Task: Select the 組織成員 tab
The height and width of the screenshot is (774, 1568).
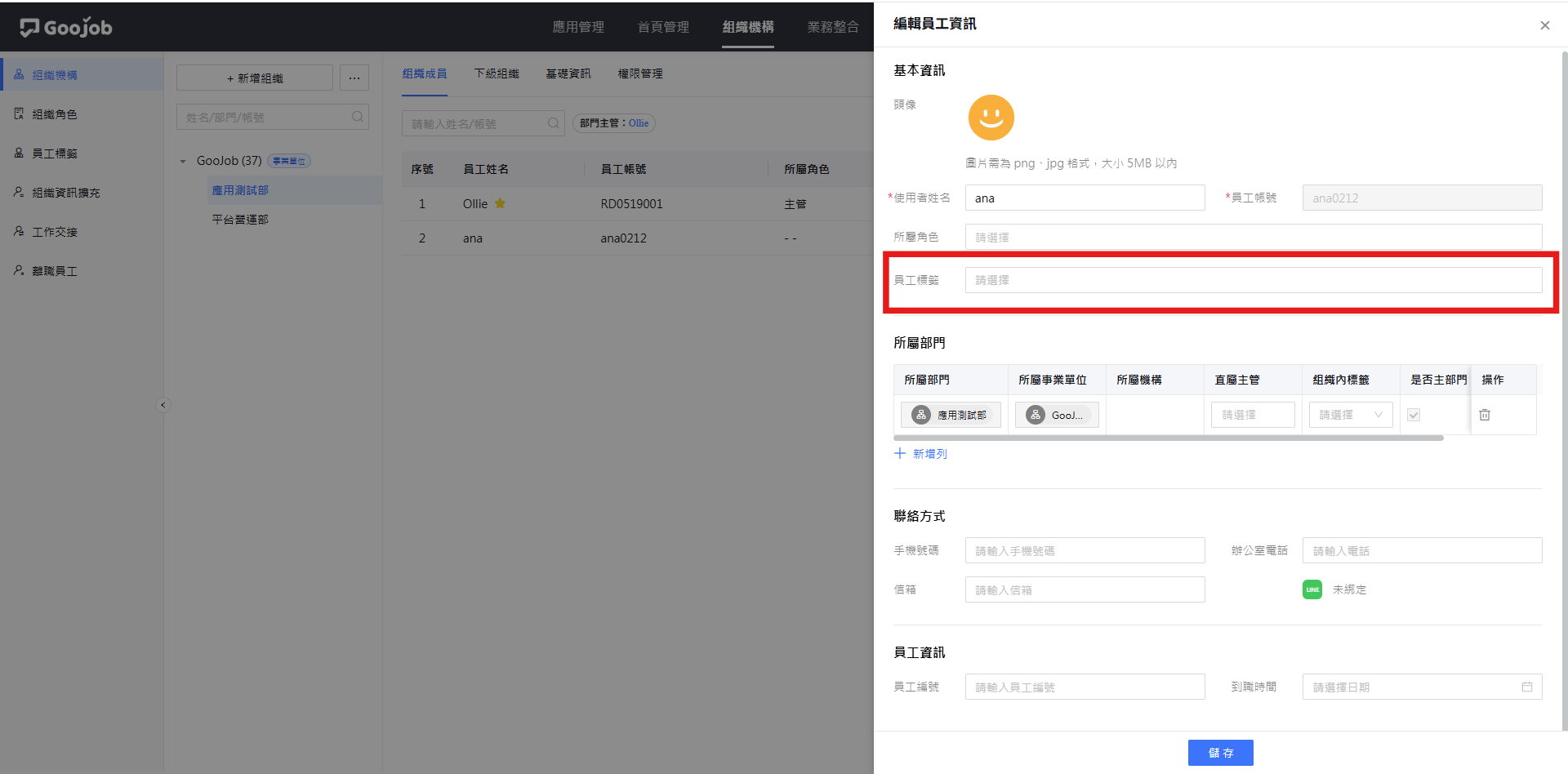Action: (x=425, y=73)
